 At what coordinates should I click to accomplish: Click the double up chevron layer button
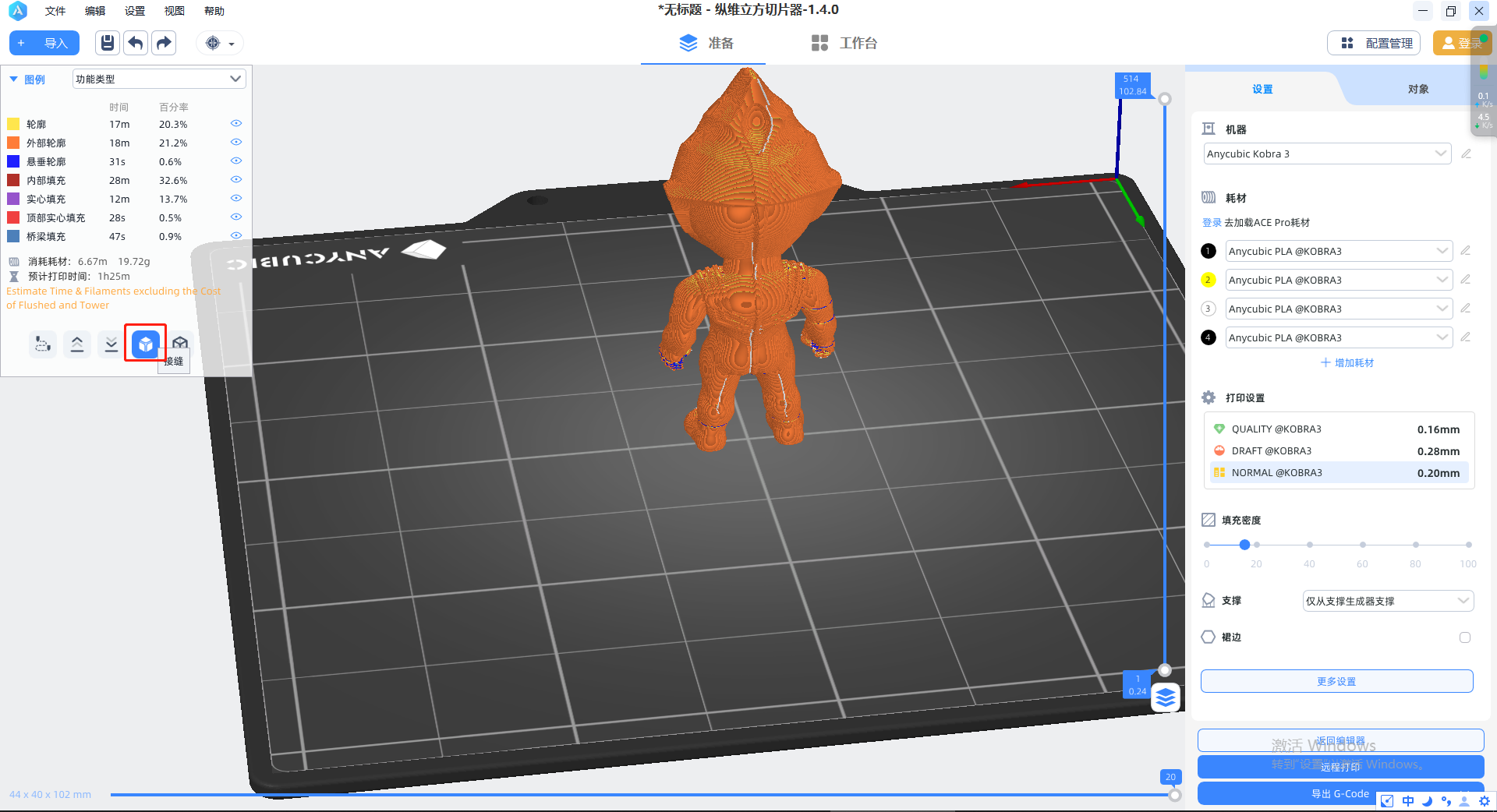77,344
